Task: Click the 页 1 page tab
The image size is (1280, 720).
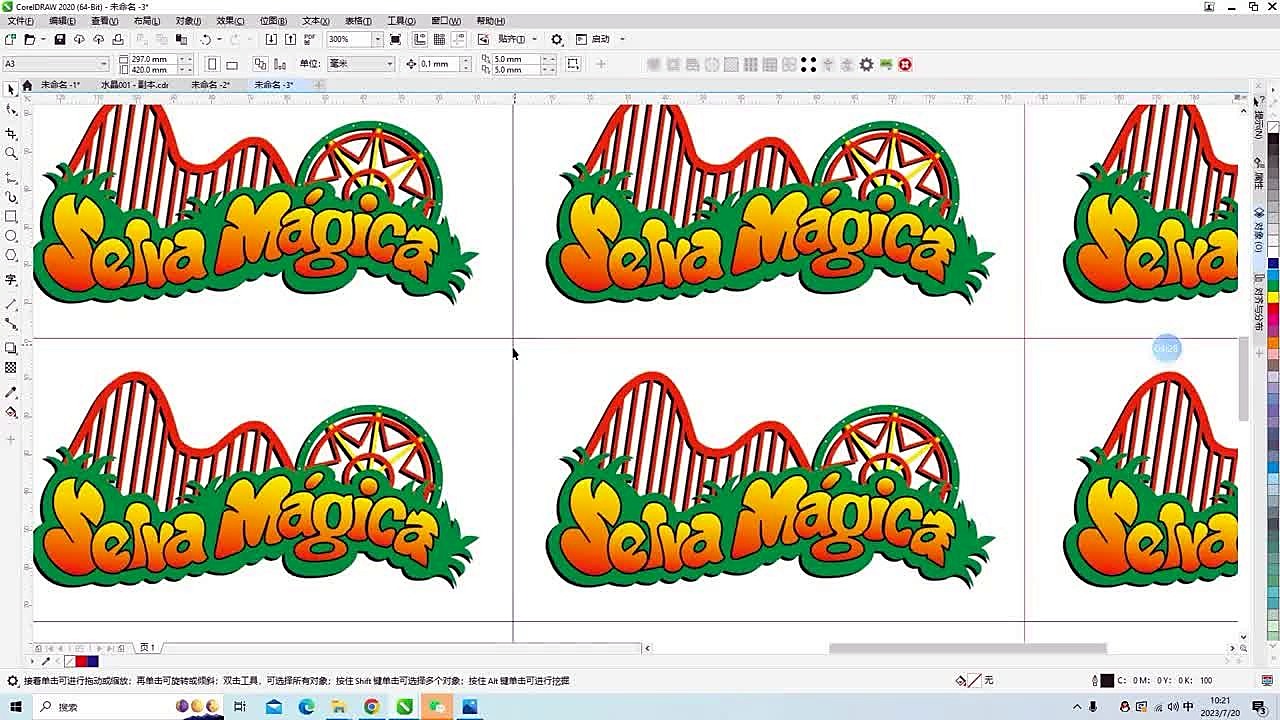Action: coord(147,648)
